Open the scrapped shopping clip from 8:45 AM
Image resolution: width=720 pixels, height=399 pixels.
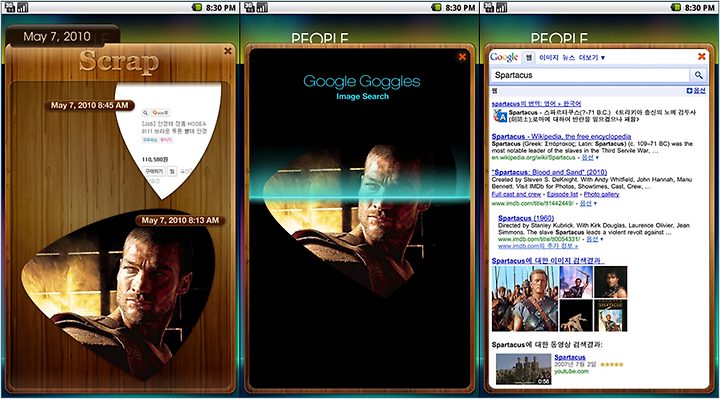(168, 140)
